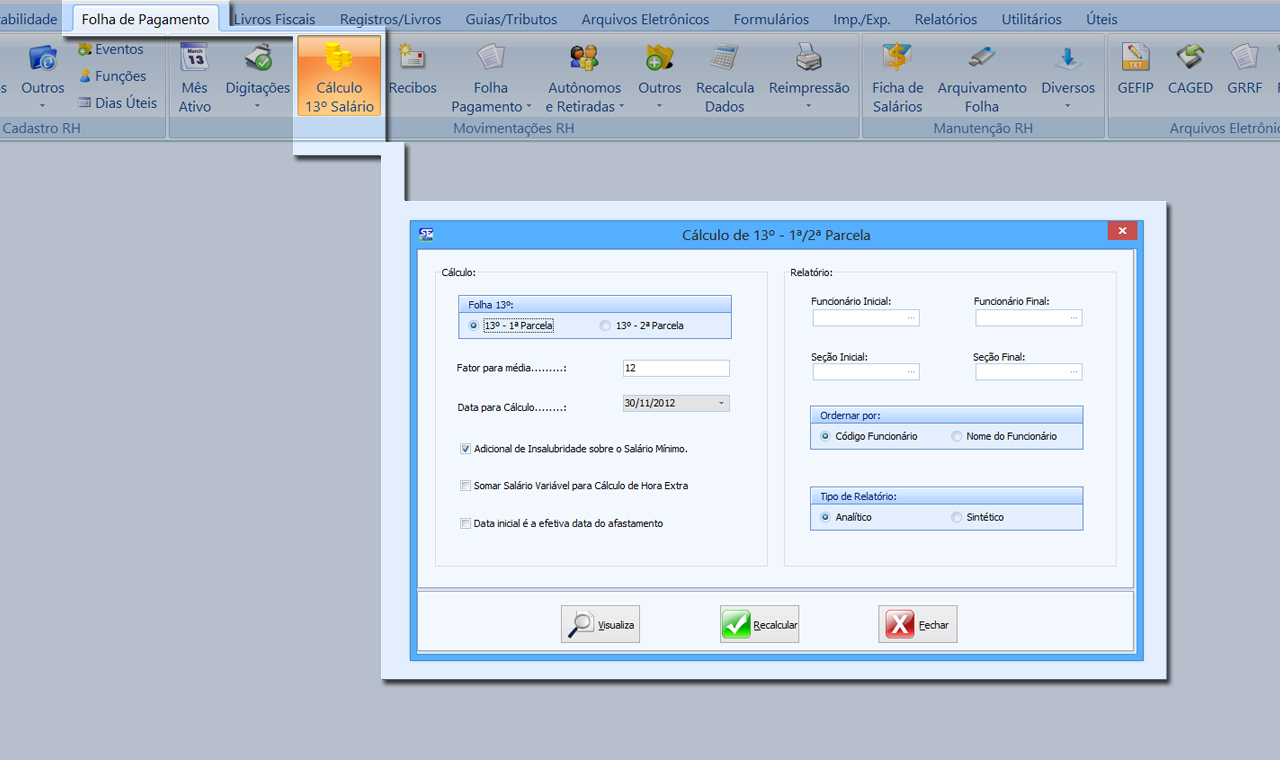1280x760 pixels.
Task: Open the Data para Cálculo dropdown
Action: [720, 404]
